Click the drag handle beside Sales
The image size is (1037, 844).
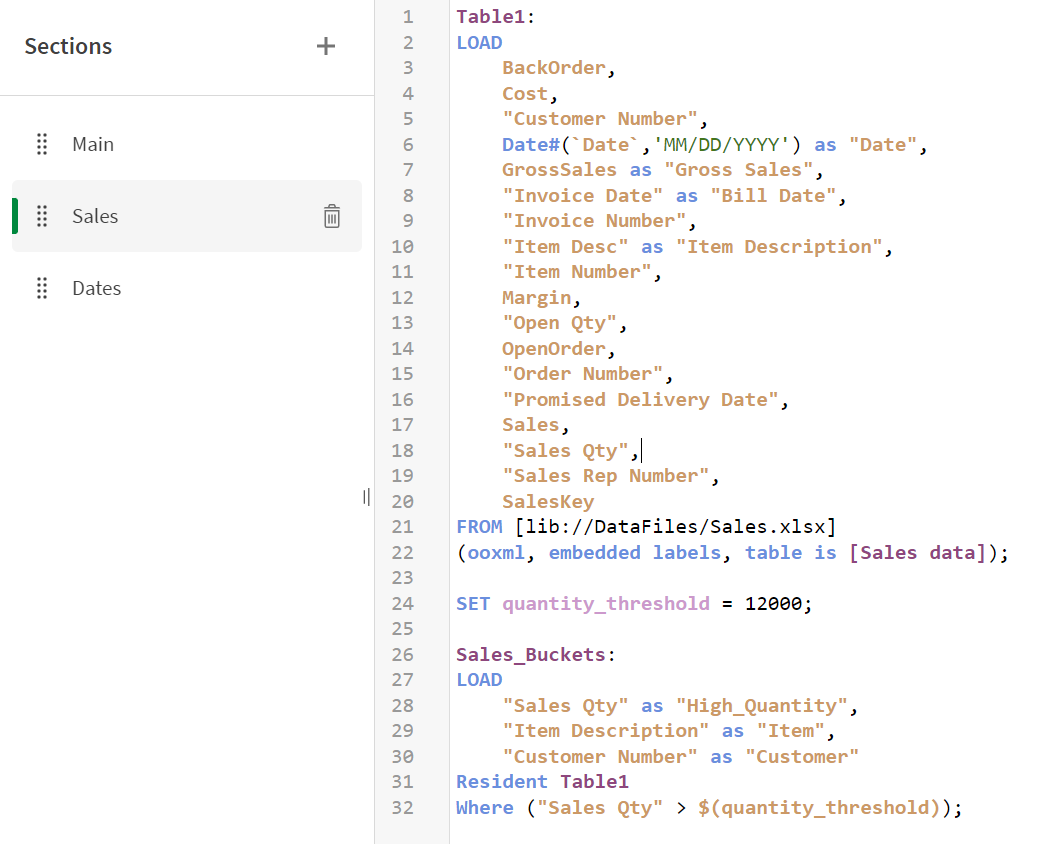point(42,216)
